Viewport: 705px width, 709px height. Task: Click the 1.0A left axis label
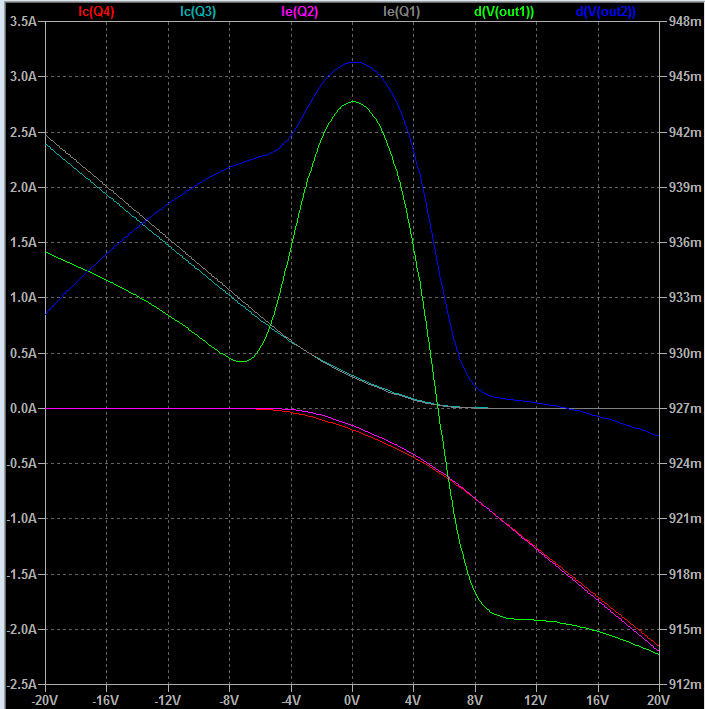[x=24, y=298]
